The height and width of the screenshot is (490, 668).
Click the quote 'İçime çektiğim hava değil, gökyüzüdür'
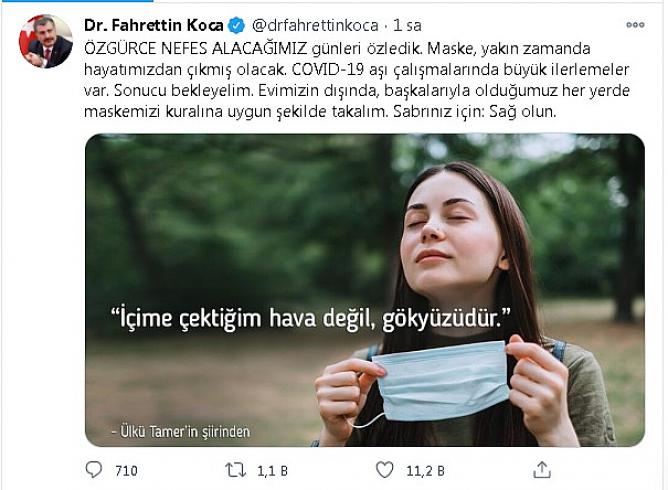tap(311, 318)
